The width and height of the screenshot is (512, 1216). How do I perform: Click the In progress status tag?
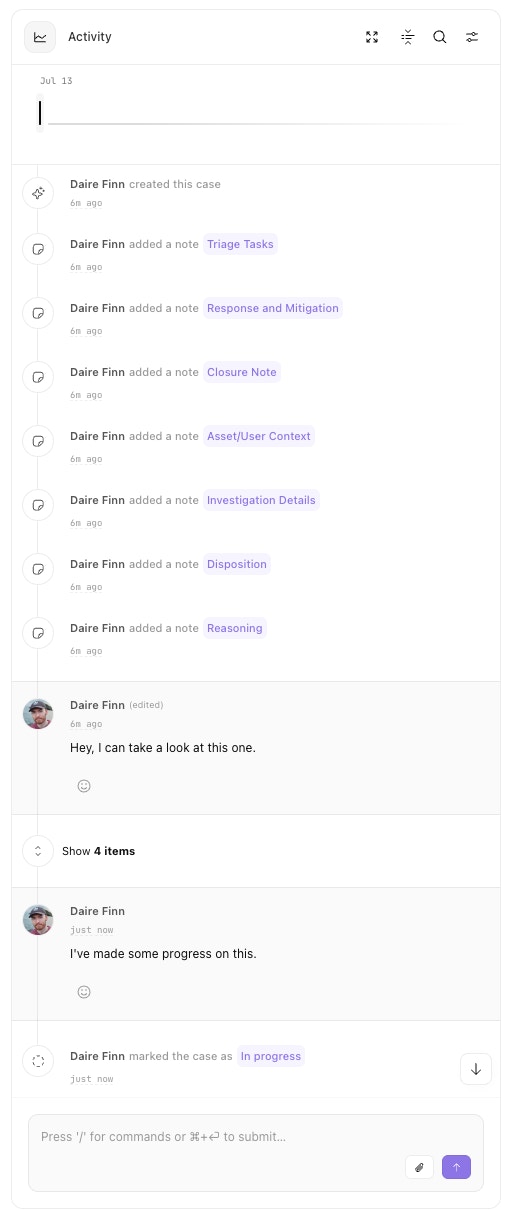point(271,1056)
